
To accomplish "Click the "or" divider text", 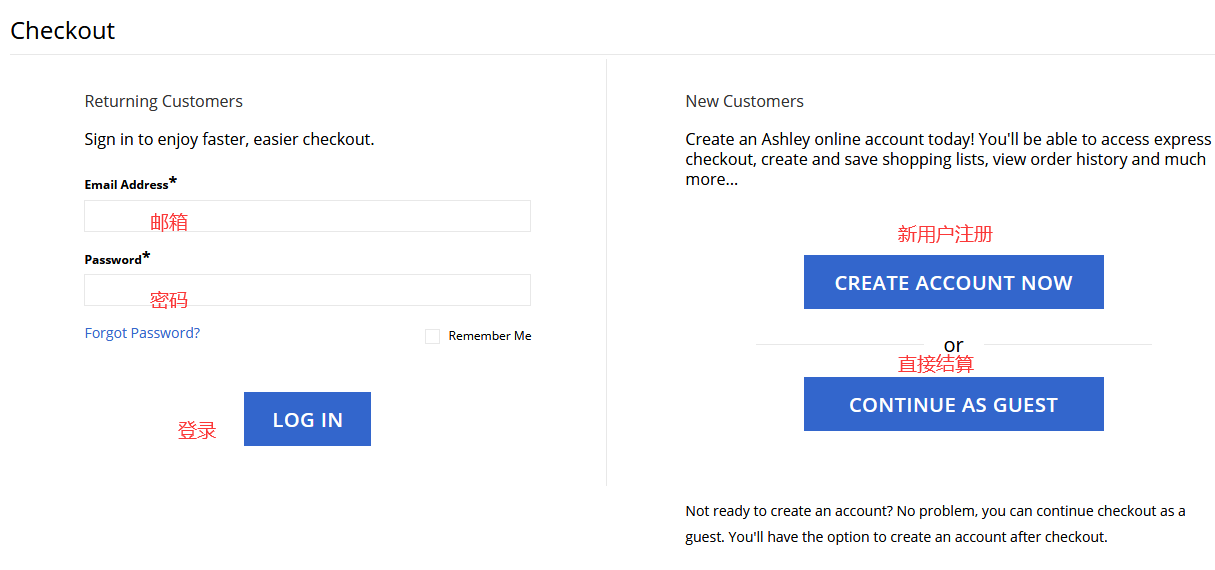I will coord(953,345).
